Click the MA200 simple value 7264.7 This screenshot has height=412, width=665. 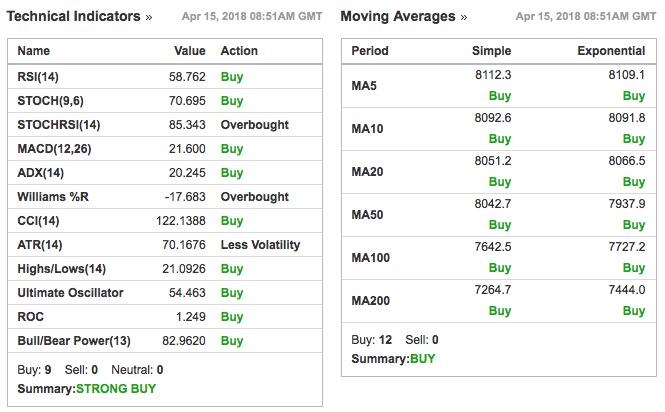point(492,290)
